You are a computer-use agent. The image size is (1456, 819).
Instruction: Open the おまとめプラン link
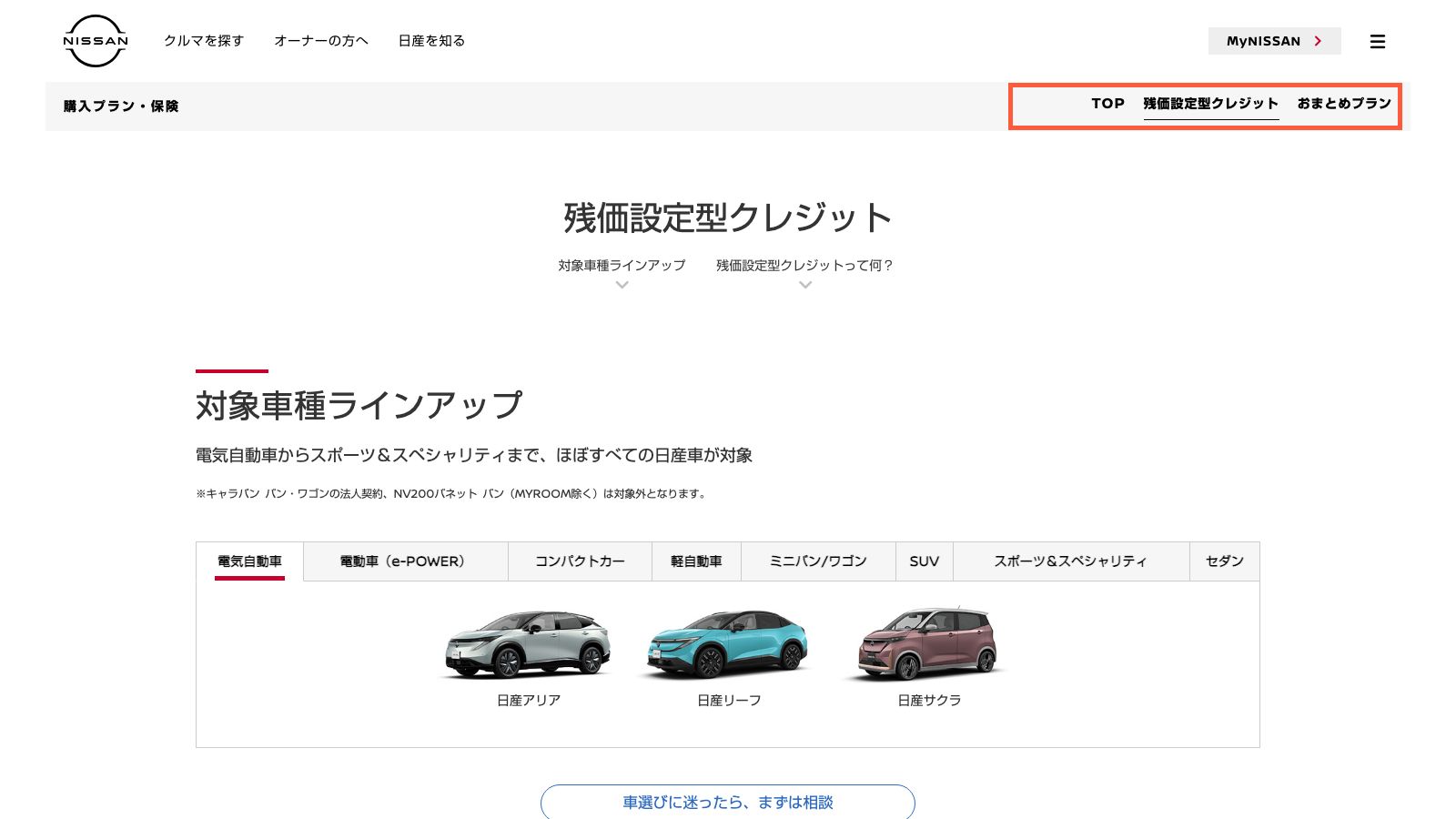click(1344, 104)
